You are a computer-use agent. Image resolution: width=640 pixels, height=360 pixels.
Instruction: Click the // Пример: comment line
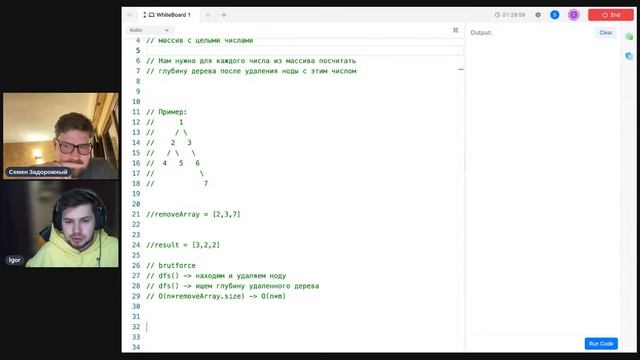coord(167,112)
